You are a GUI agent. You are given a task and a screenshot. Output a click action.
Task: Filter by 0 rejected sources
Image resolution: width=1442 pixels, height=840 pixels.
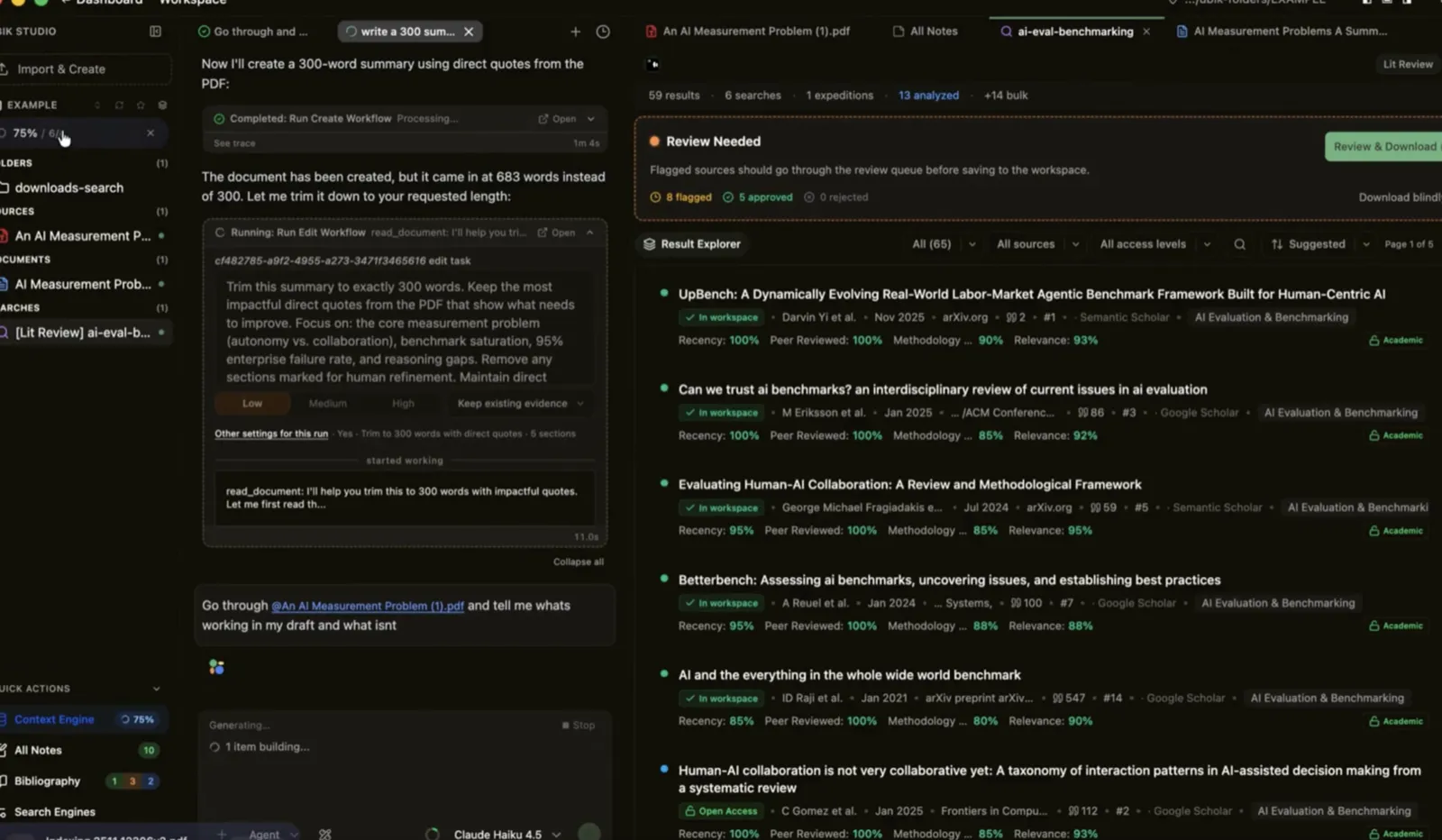pos(836,197)
